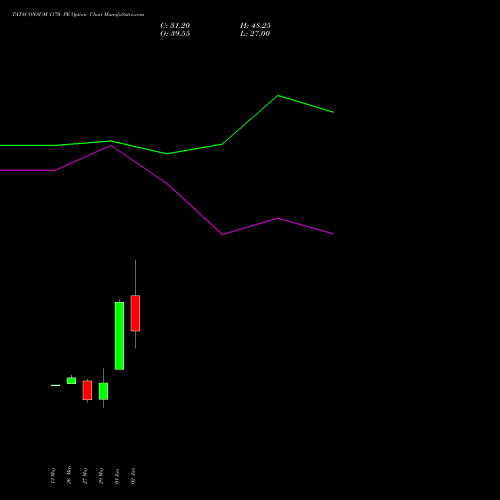
Task: Click the TATACONSUM option chart title
Action: point(78,15)
